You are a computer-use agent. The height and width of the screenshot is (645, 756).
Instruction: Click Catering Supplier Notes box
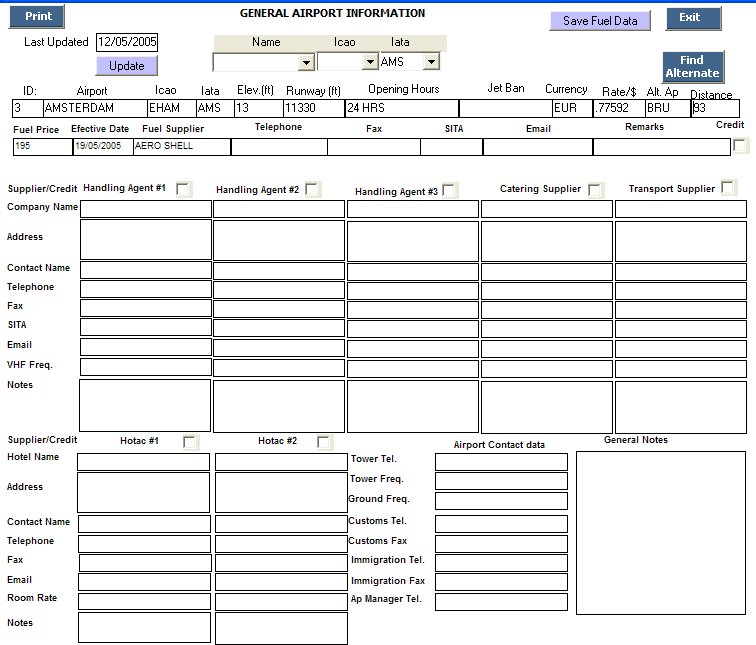[547, 407]
